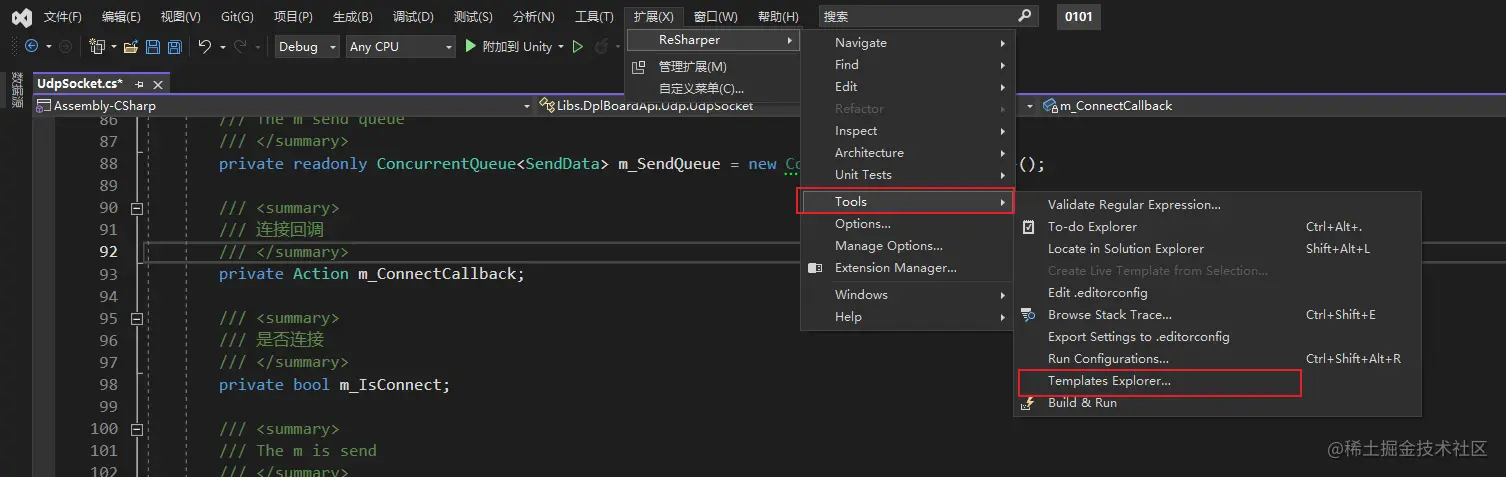1506x477 pixels.
Task: Click the 管理扩展 menu icon
Action: click(x=639, y=67)
